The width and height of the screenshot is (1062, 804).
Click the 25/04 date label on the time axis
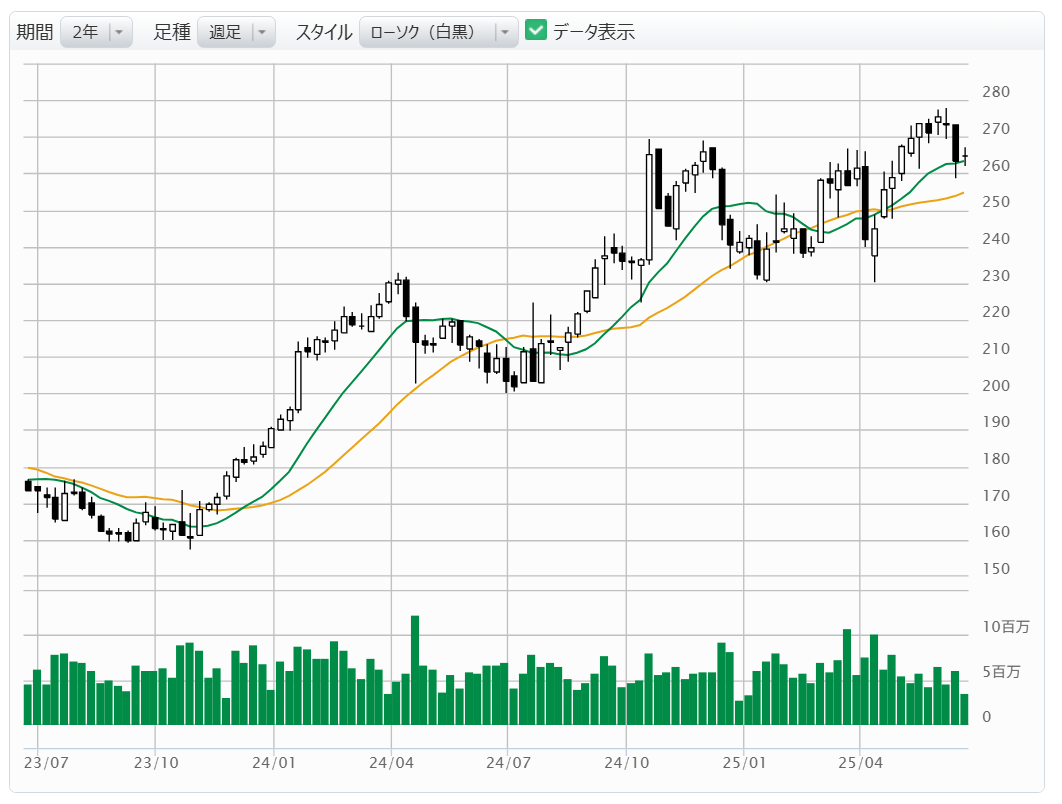pyautogui.click(x=860, y=762)
